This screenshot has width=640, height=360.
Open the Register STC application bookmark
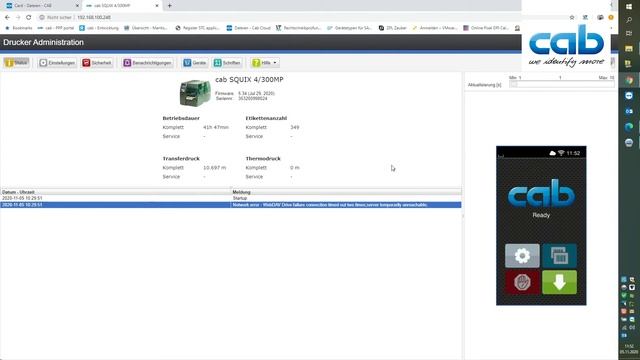pyautogui.click(x=198, y=28)
